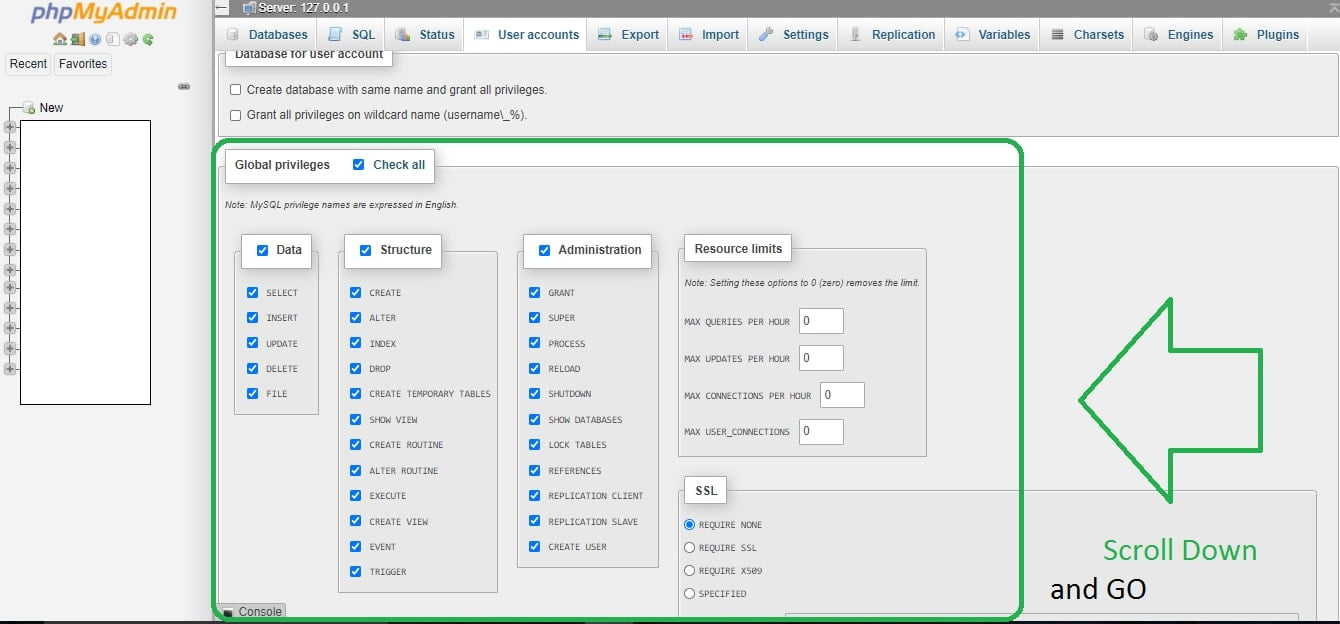1340x624 pixels.
Task: Uncheck the INSERT privilege
Action: pos(253,318)
